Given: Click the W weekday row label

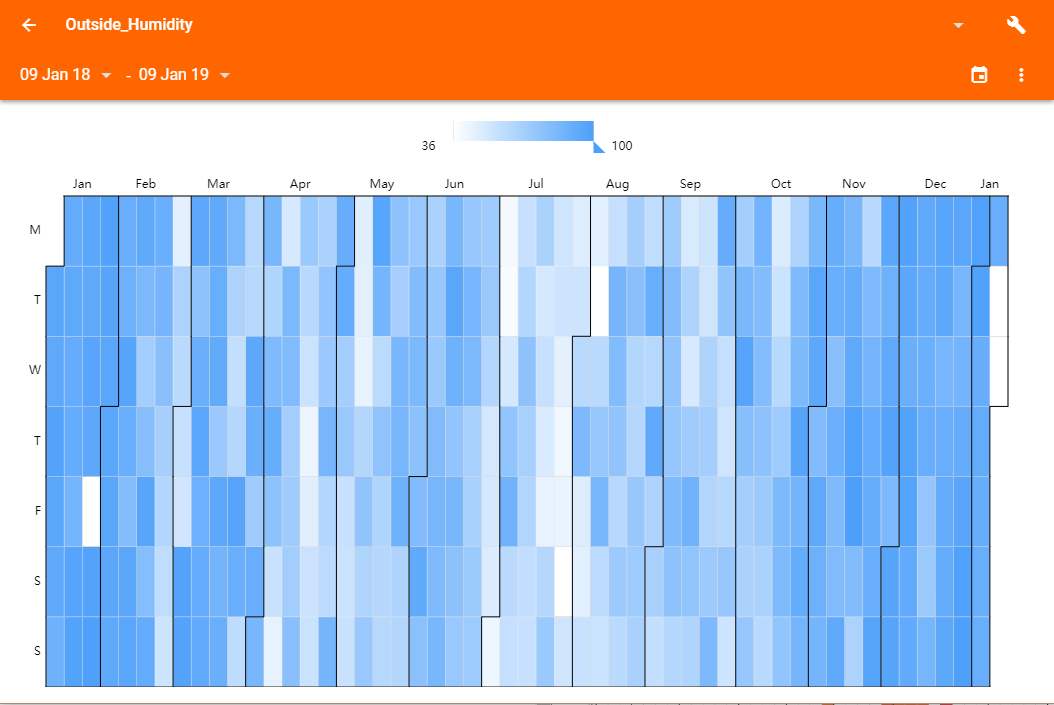Looking at the screenshot, I should click(36, 370).
